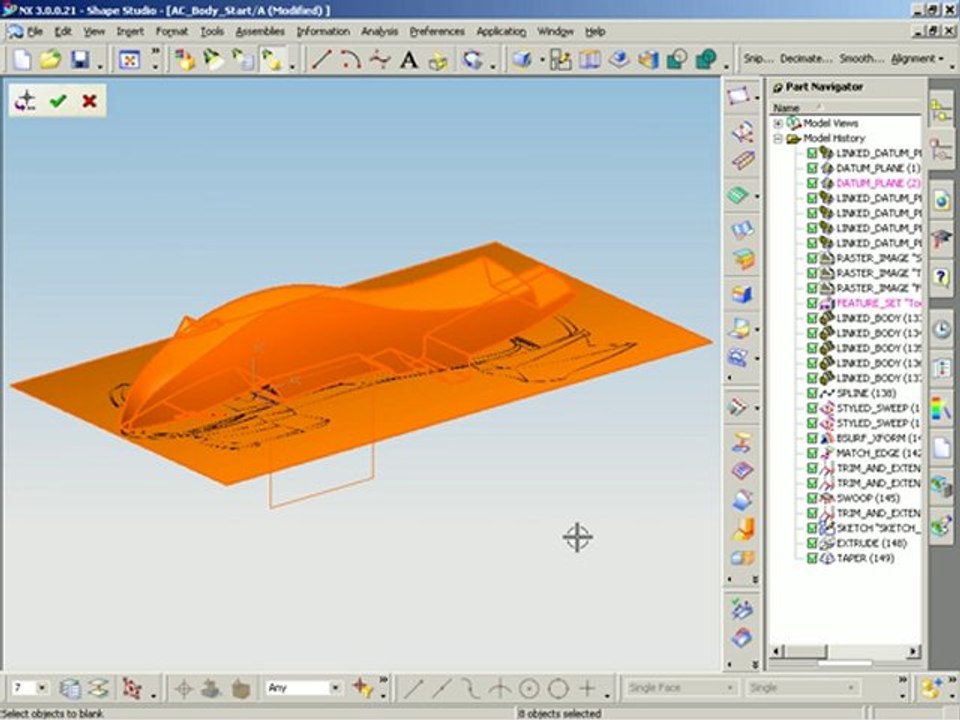This screenshot has height=720, width=960.
Task: Save the part with the floppy icon
Action: click(80, 59)
